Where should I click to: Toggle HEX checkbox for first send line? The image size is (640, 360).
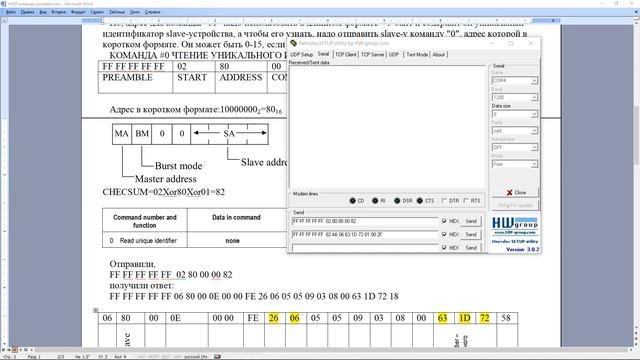(444, 221)
